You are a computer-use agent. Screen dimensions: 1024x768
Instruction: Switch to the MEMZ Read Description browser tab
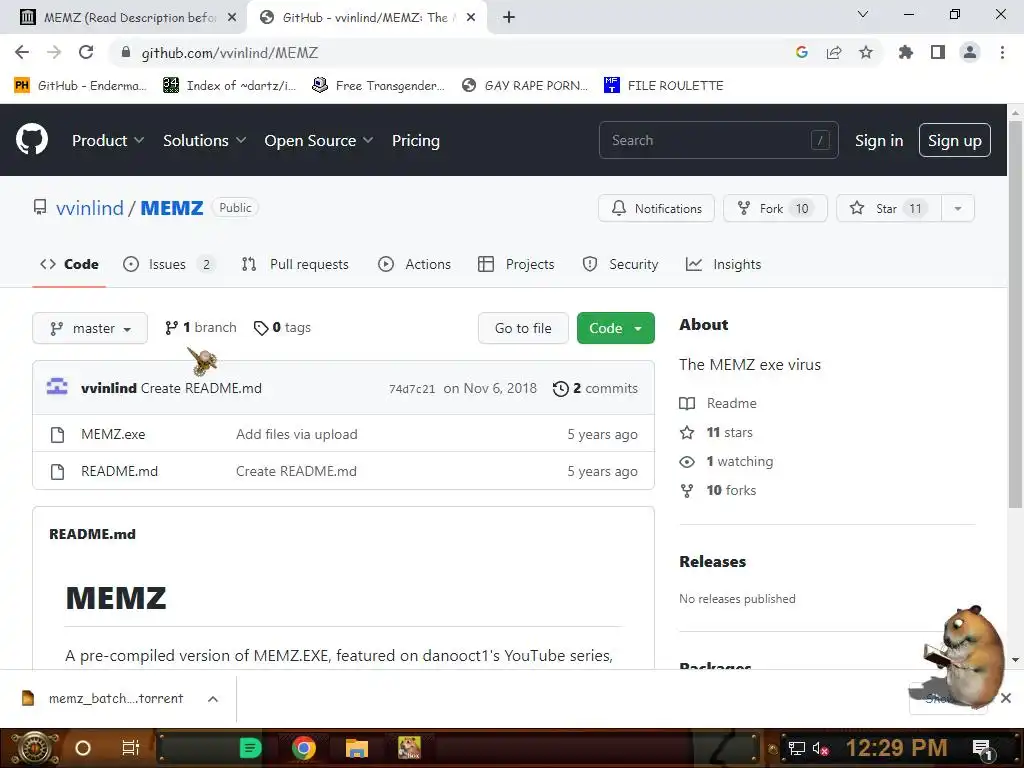click(123, 18)
